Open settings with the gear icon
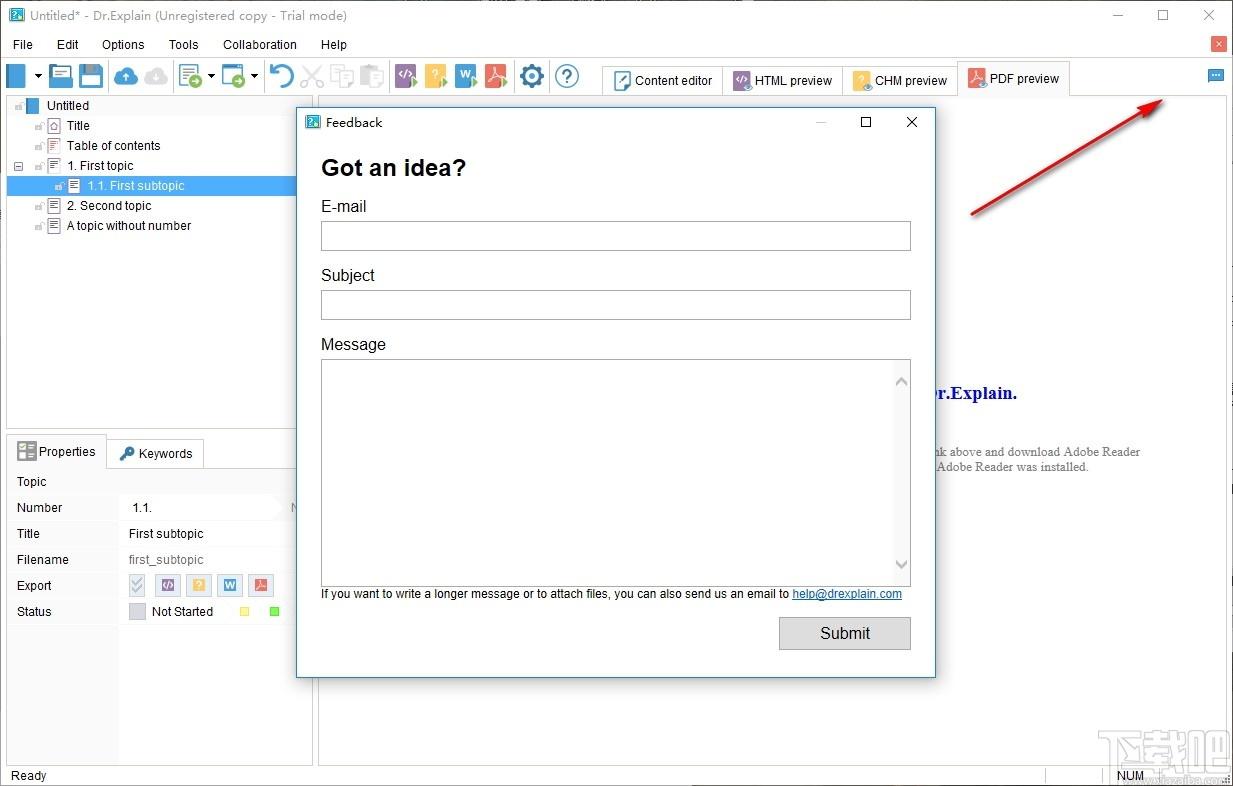The height and width of the screenshot is (786, 1233). [x=532, y=76]
